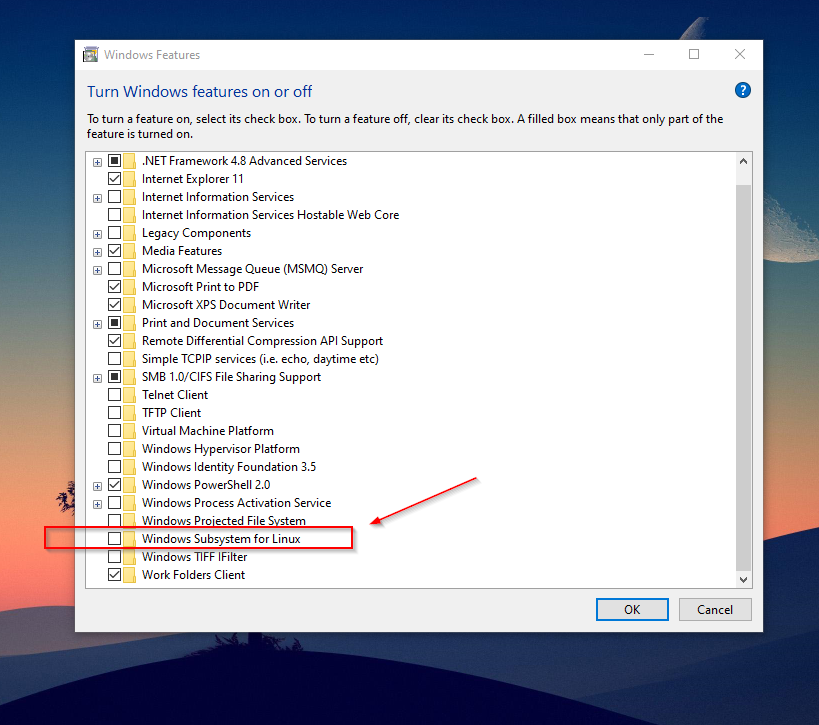Click the Windows Features title bar icon
This screenshot has height=725, width=819.
point(90,54)
